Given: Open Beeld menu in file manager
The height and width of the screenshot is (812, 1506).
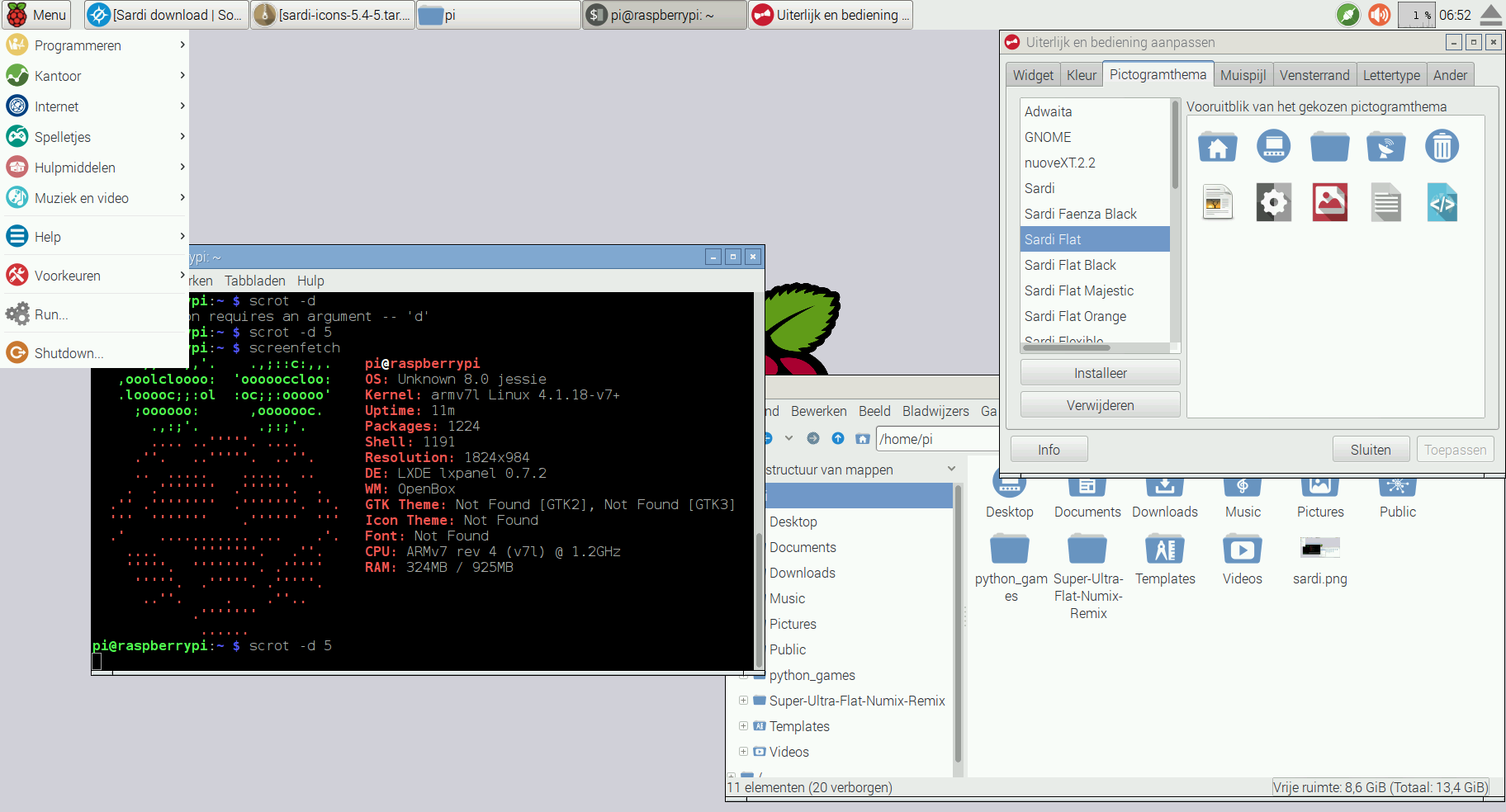Looking at the screenshot, I should pos(874,411).
